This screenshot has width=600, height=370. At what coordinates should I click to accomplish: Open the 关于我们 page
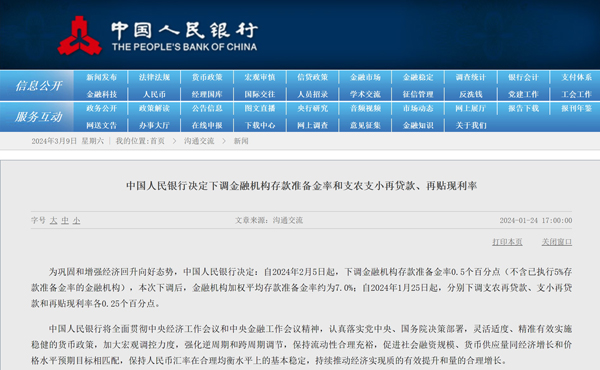(x=471, y=125)
